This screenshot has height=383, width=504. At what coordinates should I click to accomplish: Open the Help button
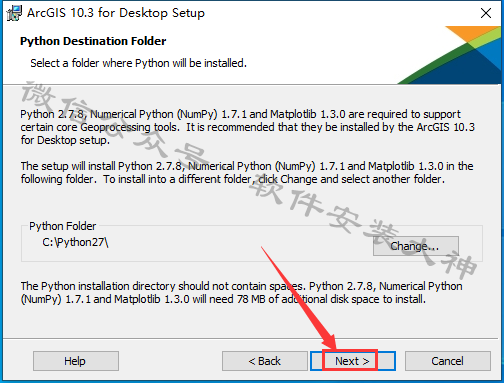(x=76, y=361)
